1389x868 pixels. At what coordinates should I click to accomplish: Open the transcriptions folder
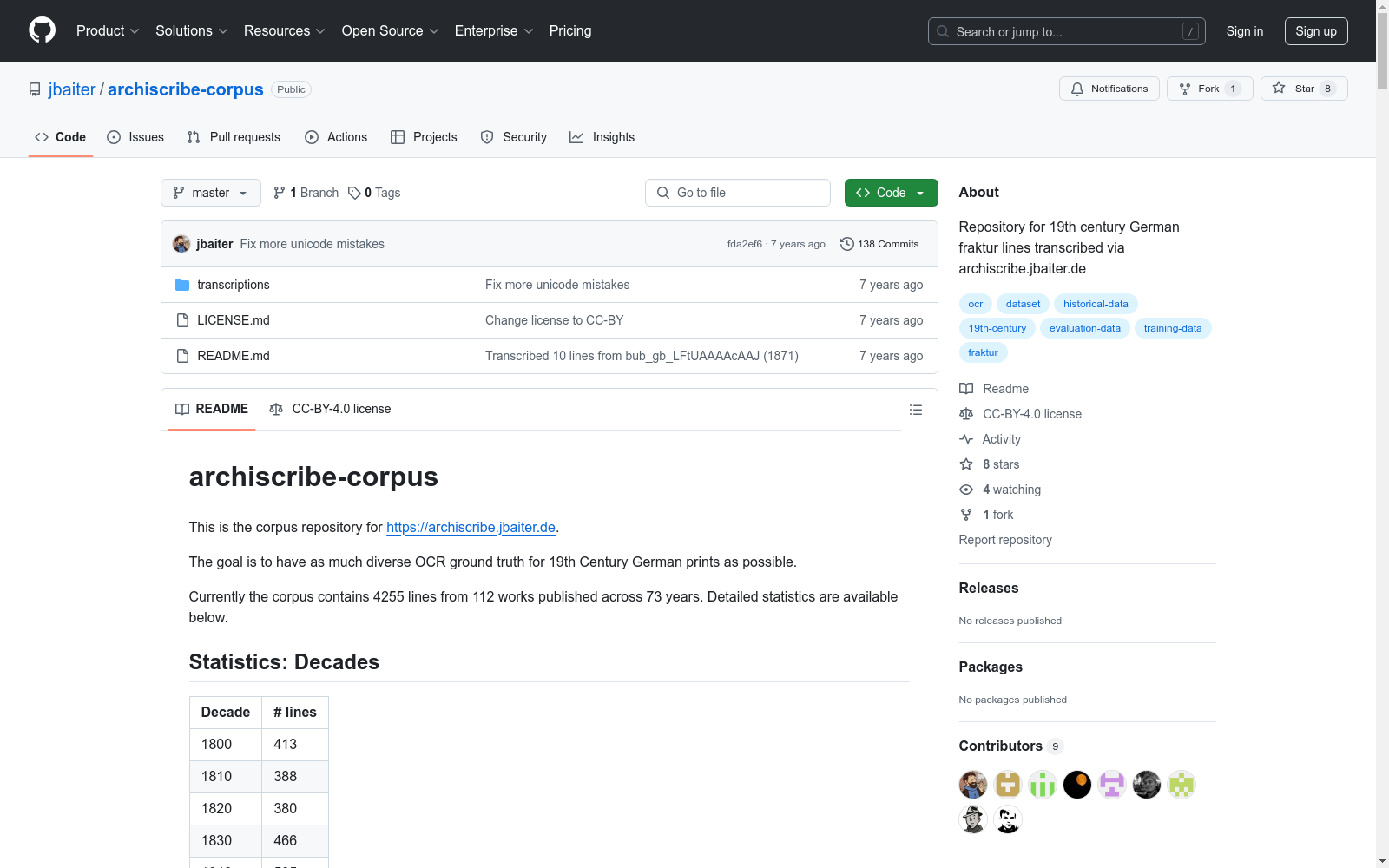click(234, 285)
